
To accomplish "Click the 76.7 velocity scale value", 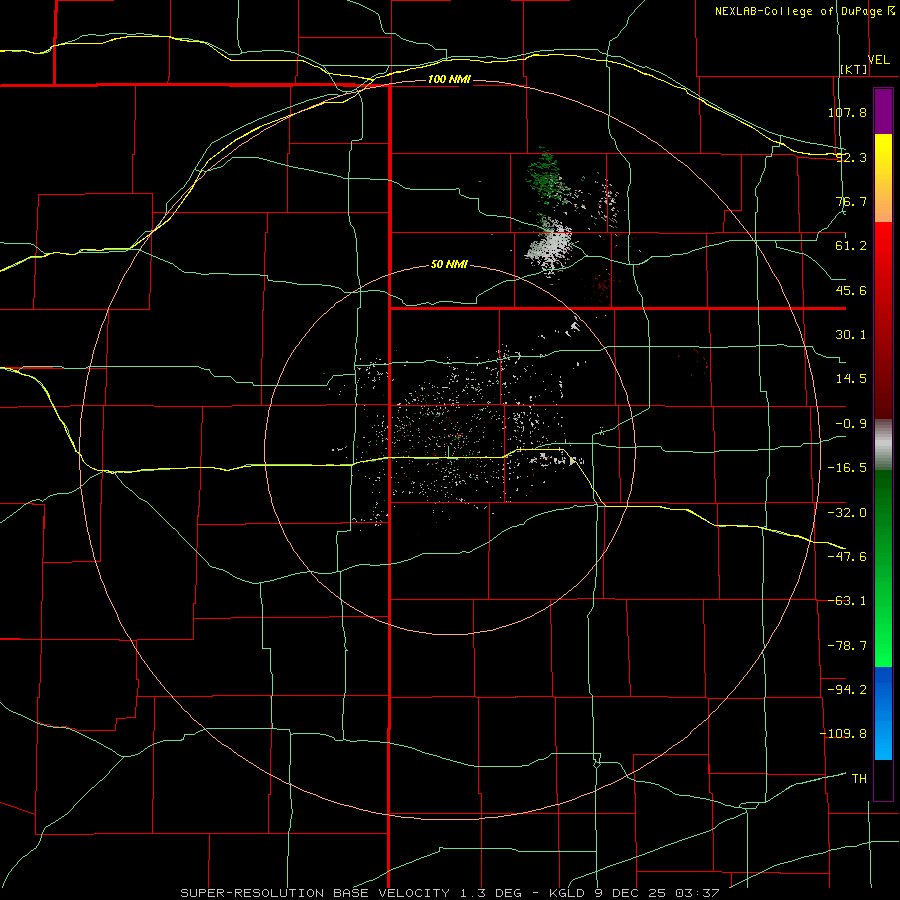I will click(x=851, y=201).
